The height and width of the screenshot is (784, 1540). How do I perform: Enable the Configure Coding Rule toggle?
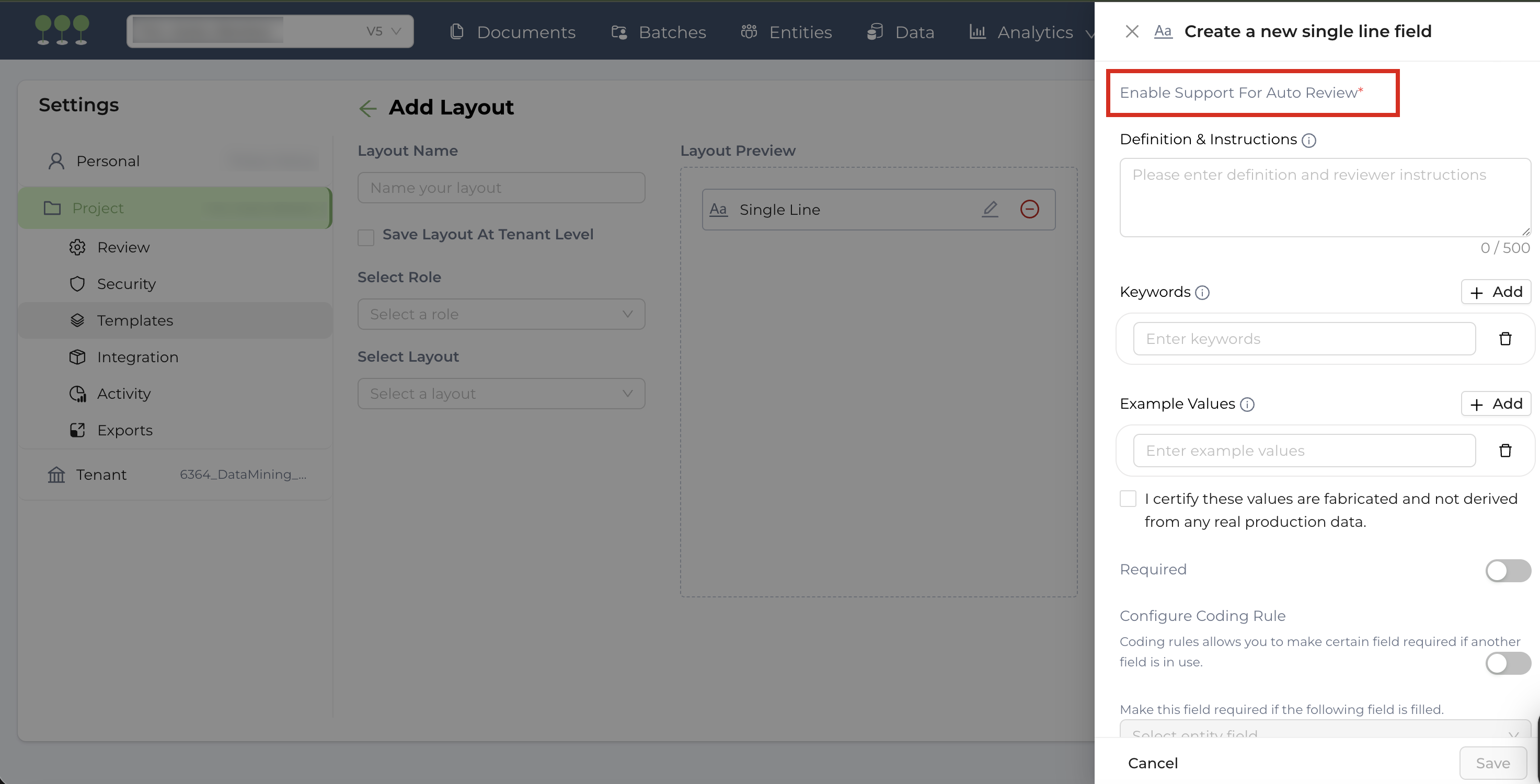click(1507, 663)
